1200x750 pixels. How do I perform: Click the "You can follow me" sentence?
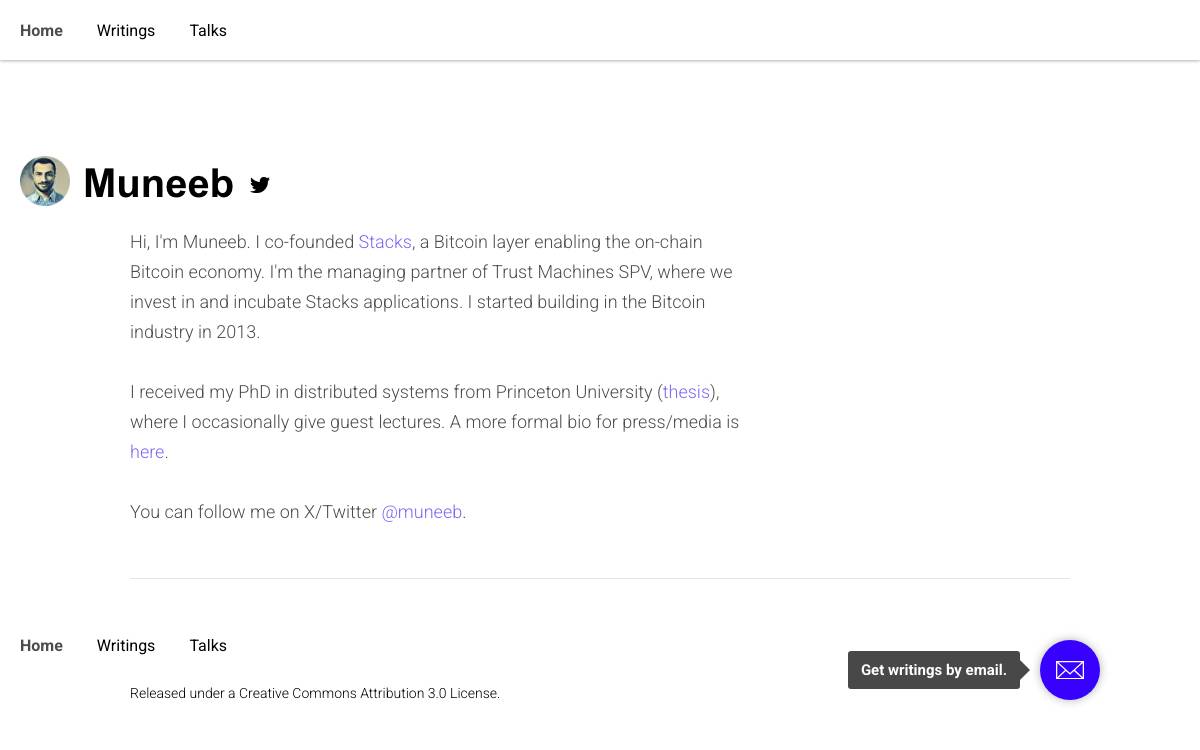[298, 512]
